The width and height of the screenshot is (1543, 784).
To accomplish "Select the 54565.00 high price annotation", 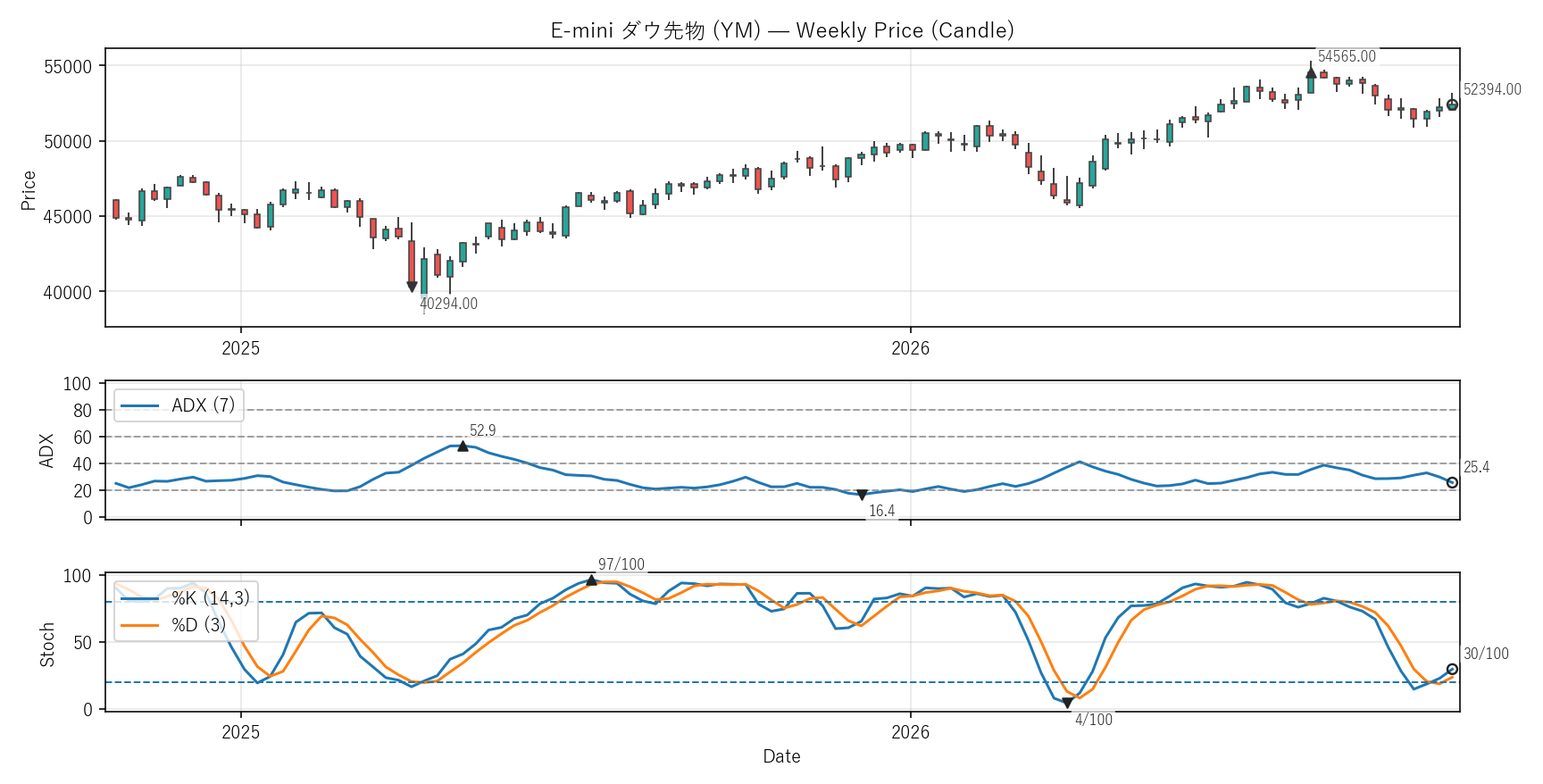I will pos(1347,56).
